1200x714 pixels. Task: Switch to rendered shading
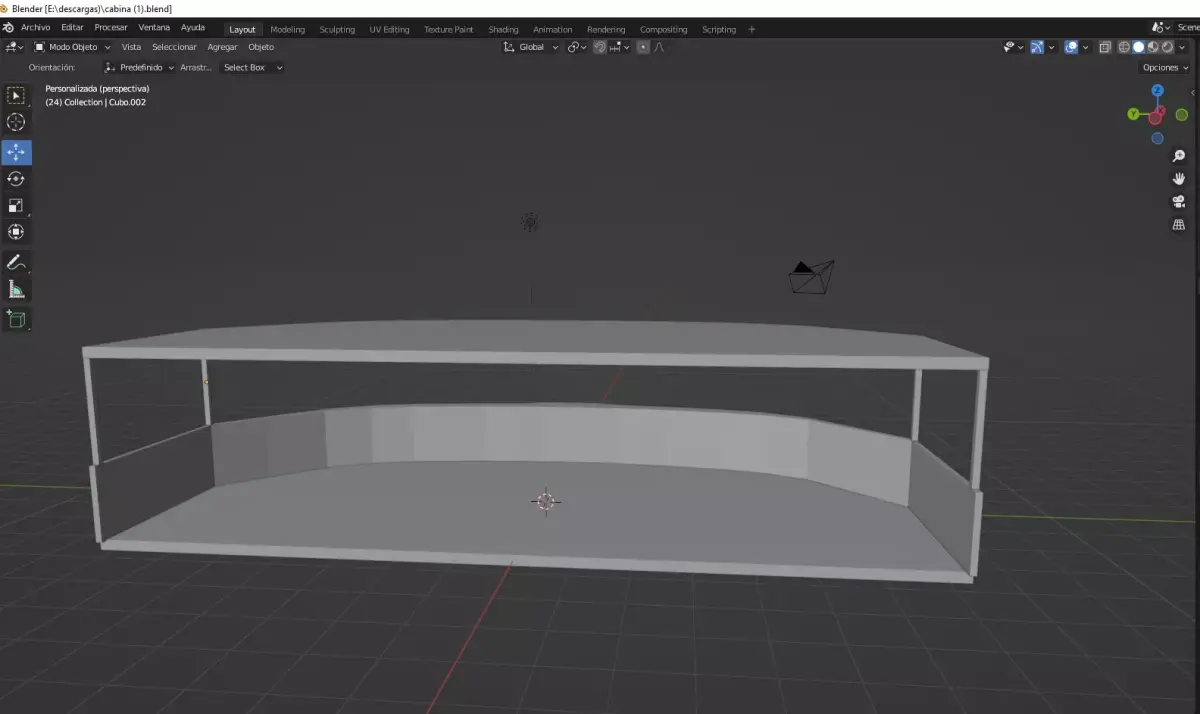coord(1167,47)
